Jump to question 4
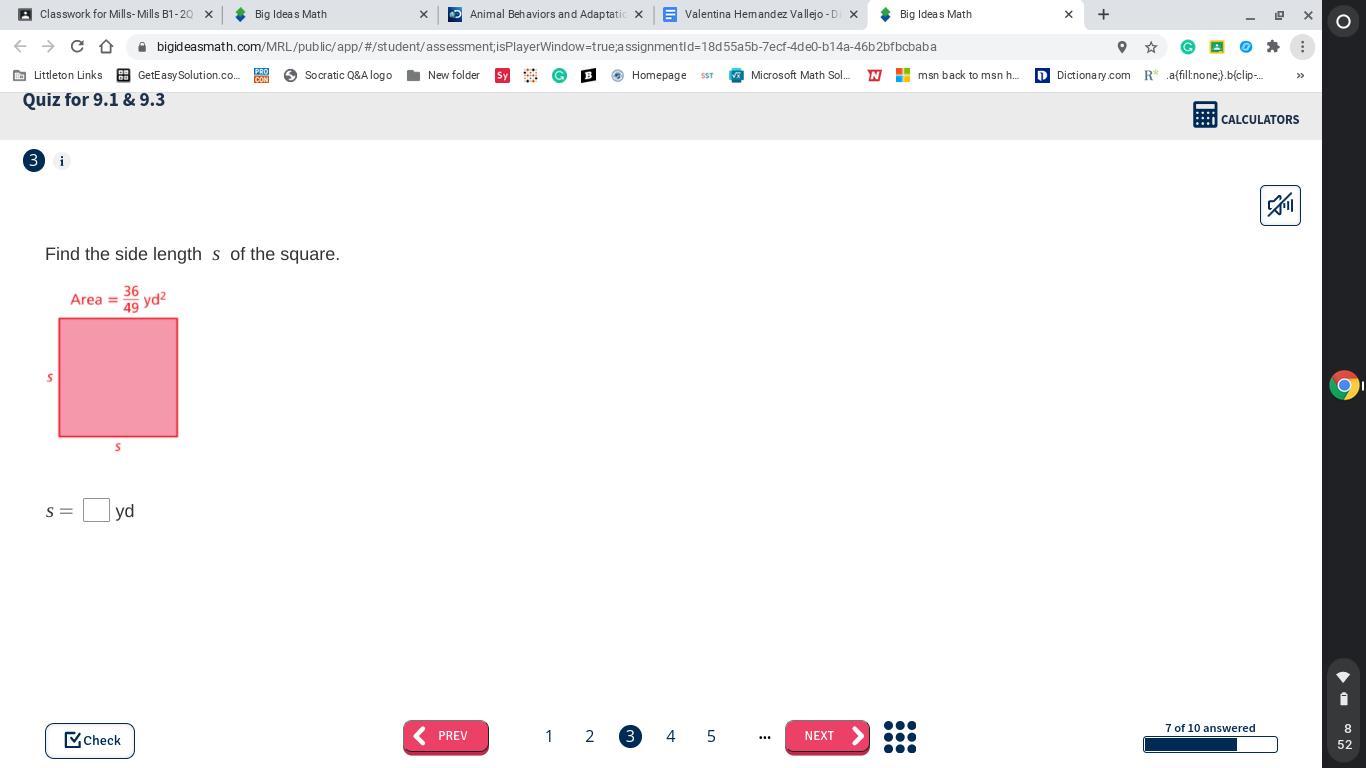Image resolution: width=1366 pixels, height=768 pixels. click(x=670, y=737)
